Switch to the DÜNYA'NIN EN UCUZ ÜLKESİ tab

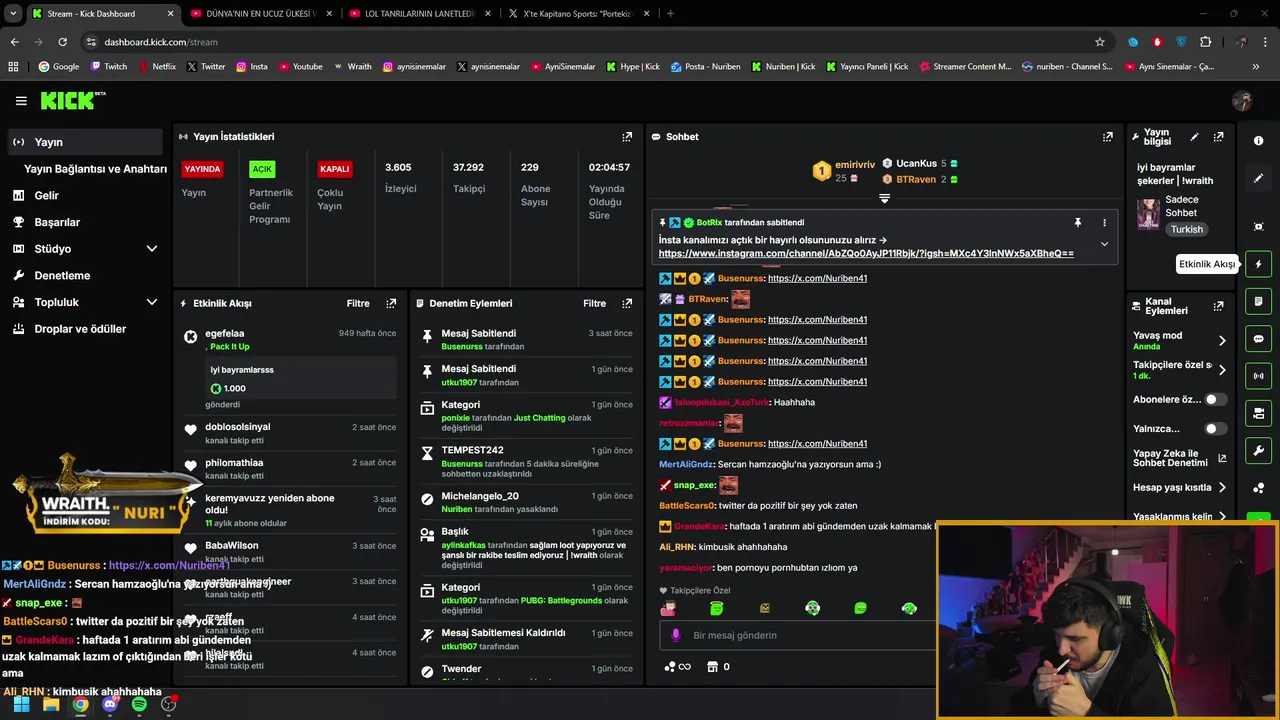pos(260,14)
